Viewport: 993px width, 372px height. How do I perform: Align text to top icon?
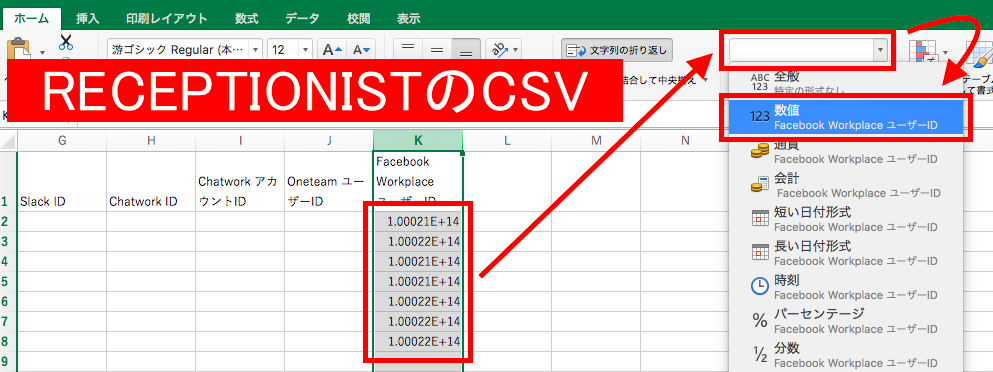[408, 48]
